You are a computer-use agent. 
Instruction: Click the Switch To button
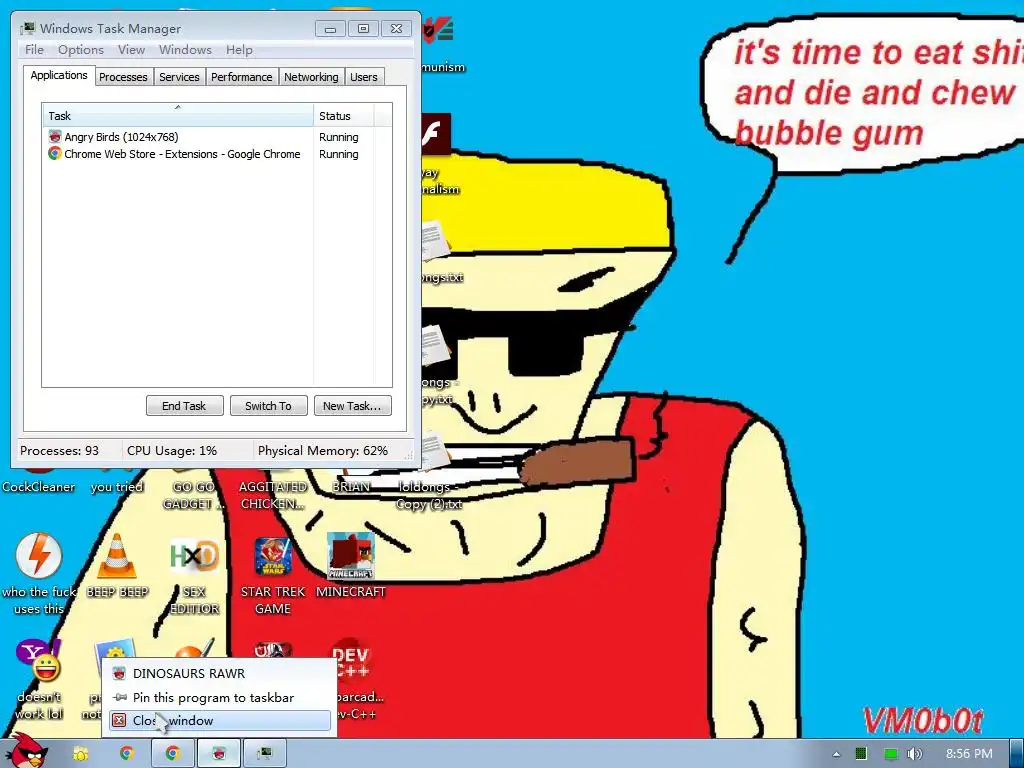268,406
